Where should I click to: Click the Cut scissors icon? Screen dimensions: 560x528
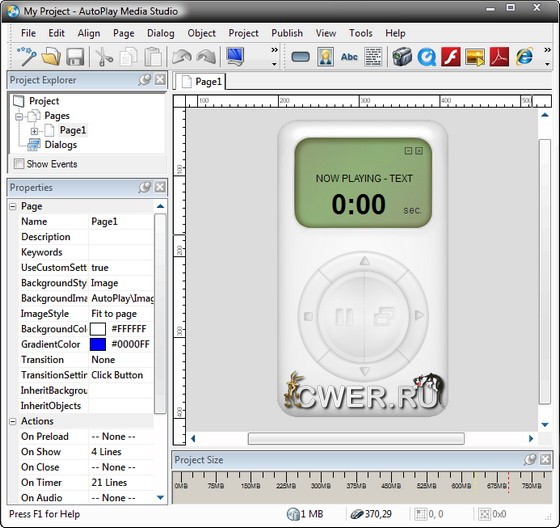(104, 56)
